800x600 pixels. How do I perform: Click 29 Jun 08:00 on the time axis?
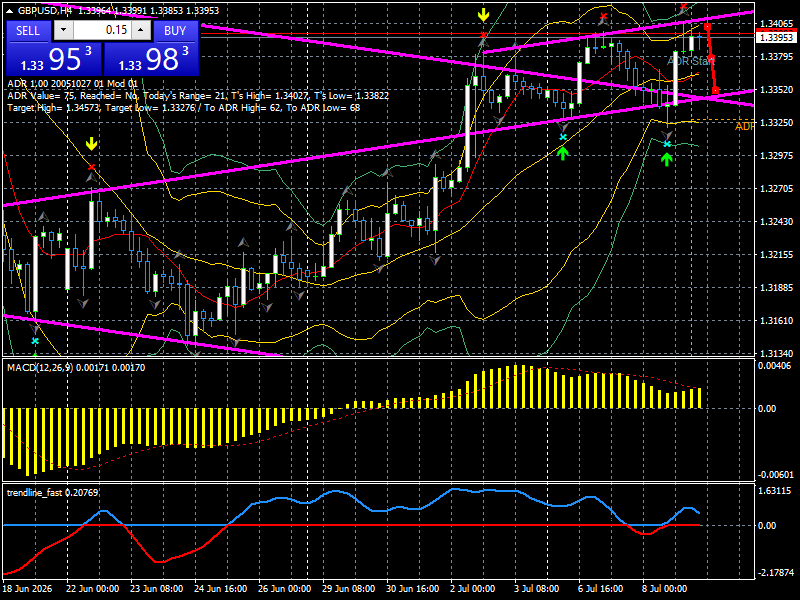(349, 589)
